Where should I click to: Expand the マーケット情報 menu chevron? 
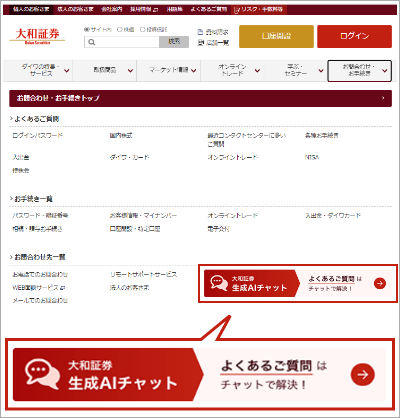pyautogui.click(x=194, y=71)
